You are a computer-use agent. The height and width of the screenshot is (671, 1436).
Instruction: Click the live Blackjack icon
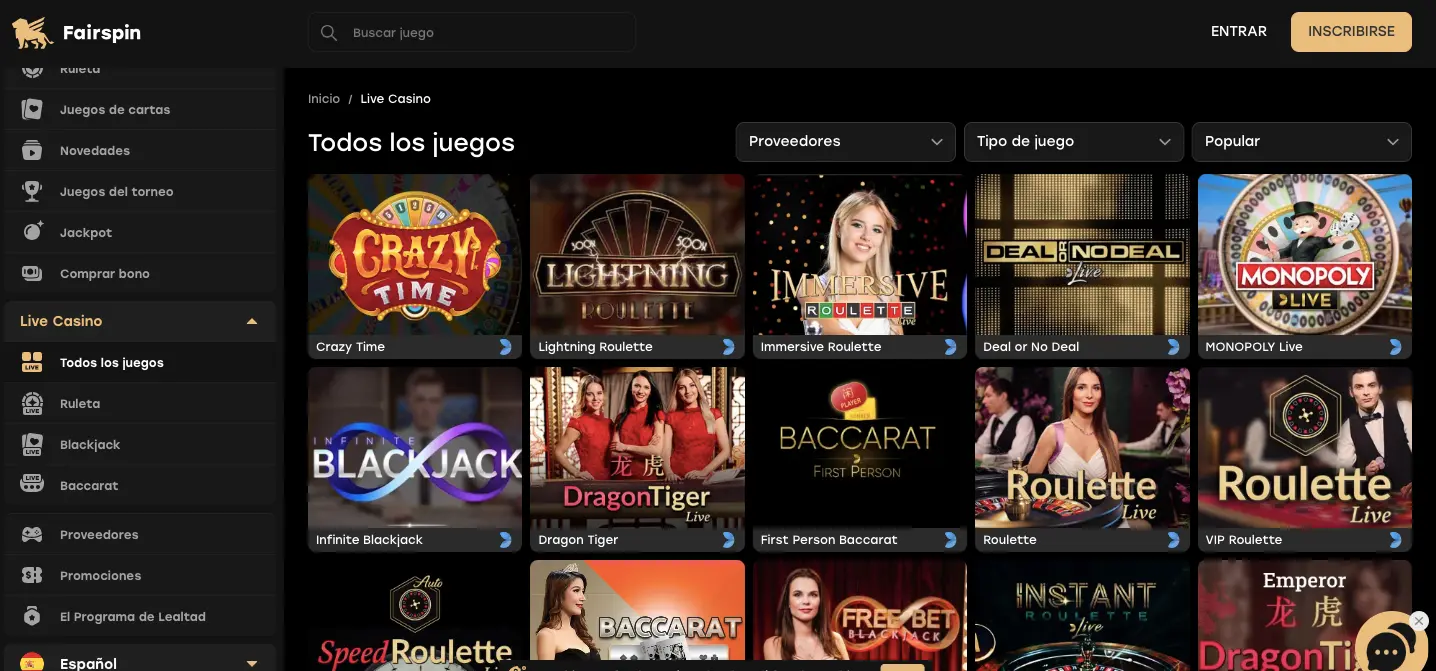pyautogui.click(x=32, y=445)
